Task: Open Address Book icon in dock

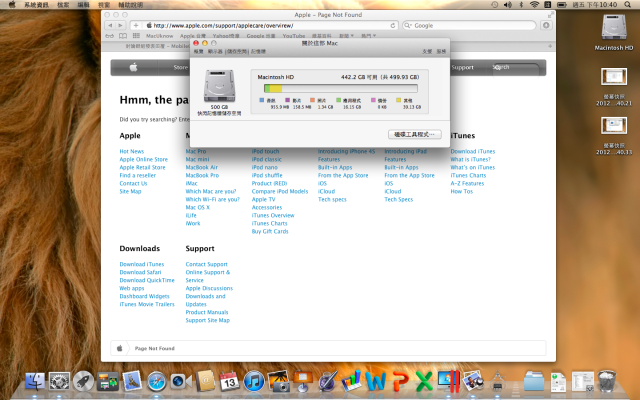Action: click(205, 381)
